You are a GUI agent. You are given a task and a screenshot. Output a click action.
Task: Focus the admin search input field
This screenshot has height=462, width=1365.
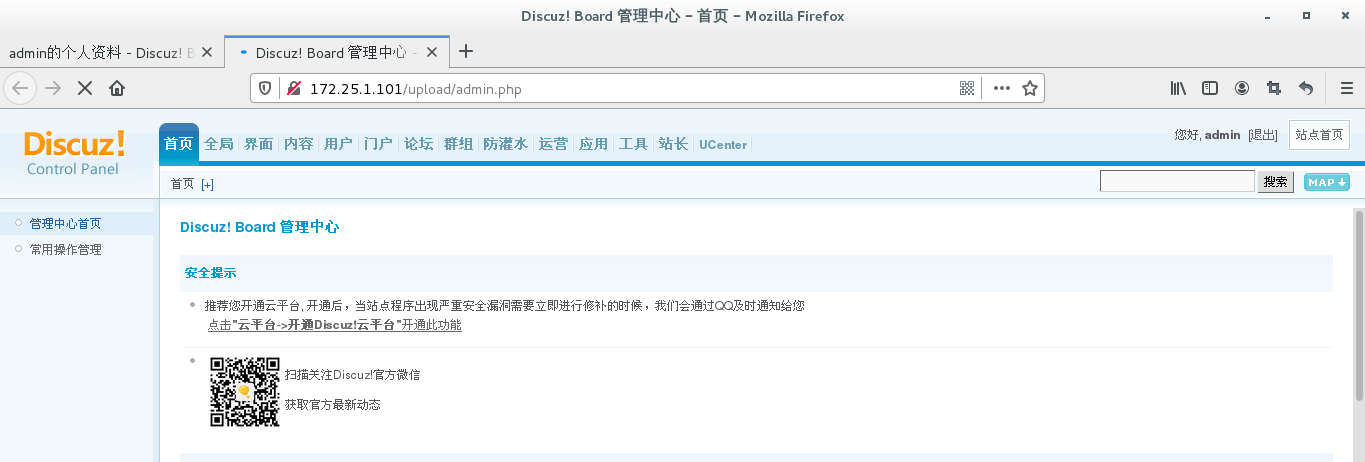[1177, 181]
